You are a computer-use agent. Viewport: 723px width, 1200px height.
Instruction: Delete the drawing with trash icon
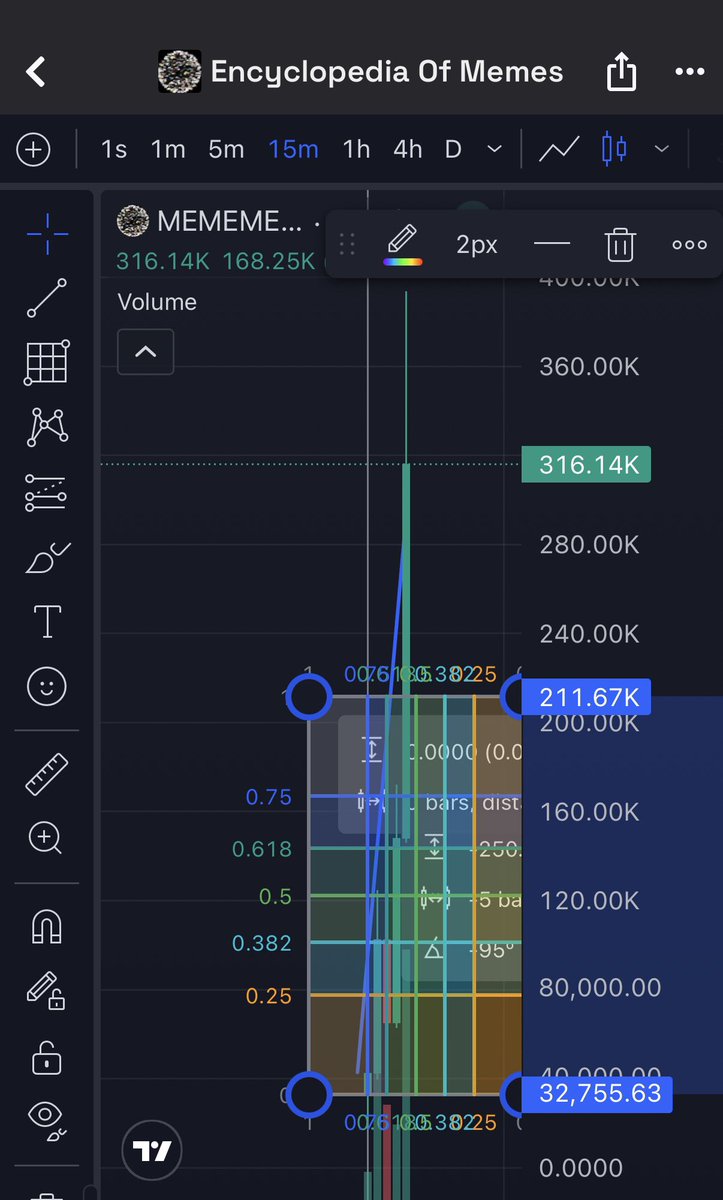[x=620, y=244]
